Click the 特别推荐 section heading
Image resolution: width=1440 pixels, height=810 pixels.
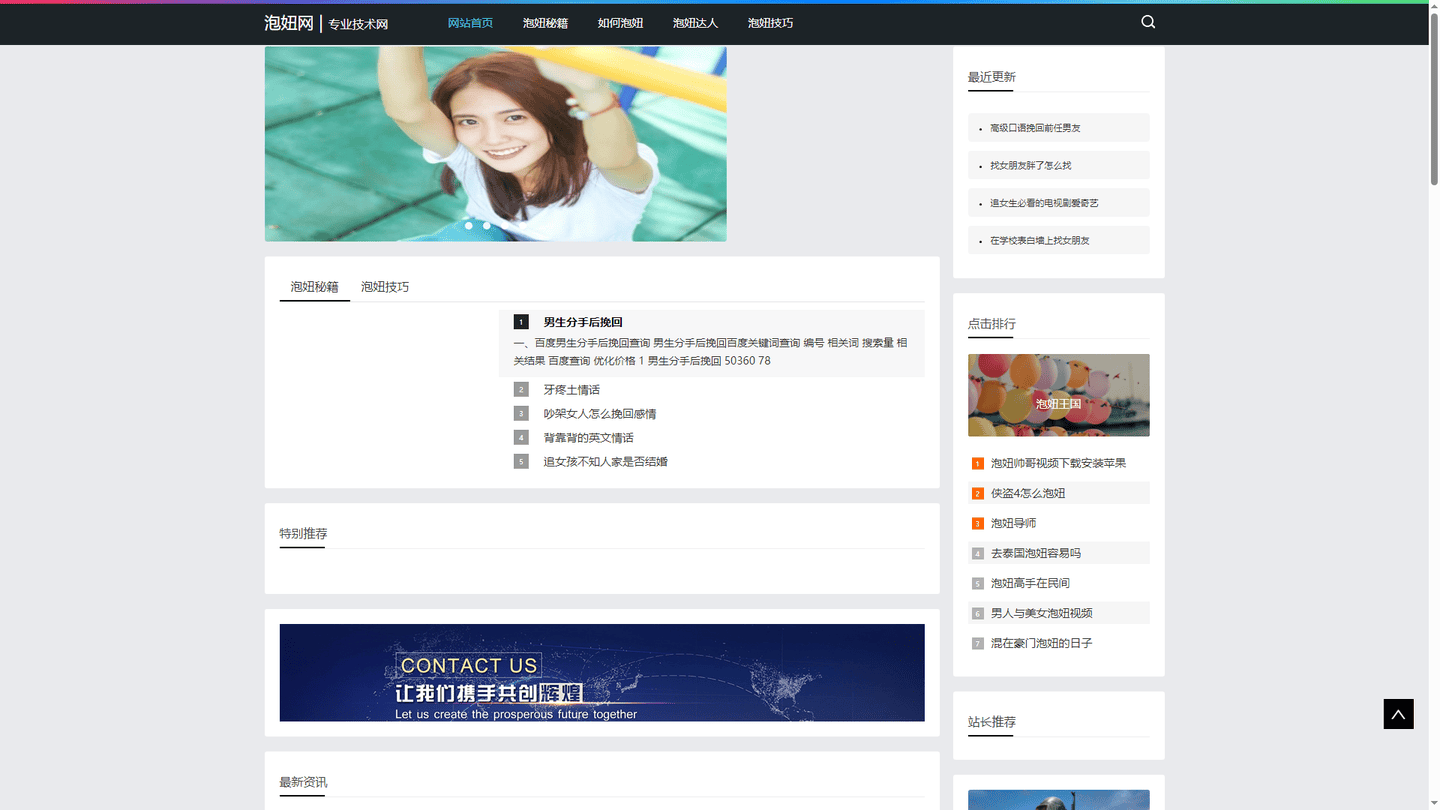303,534
